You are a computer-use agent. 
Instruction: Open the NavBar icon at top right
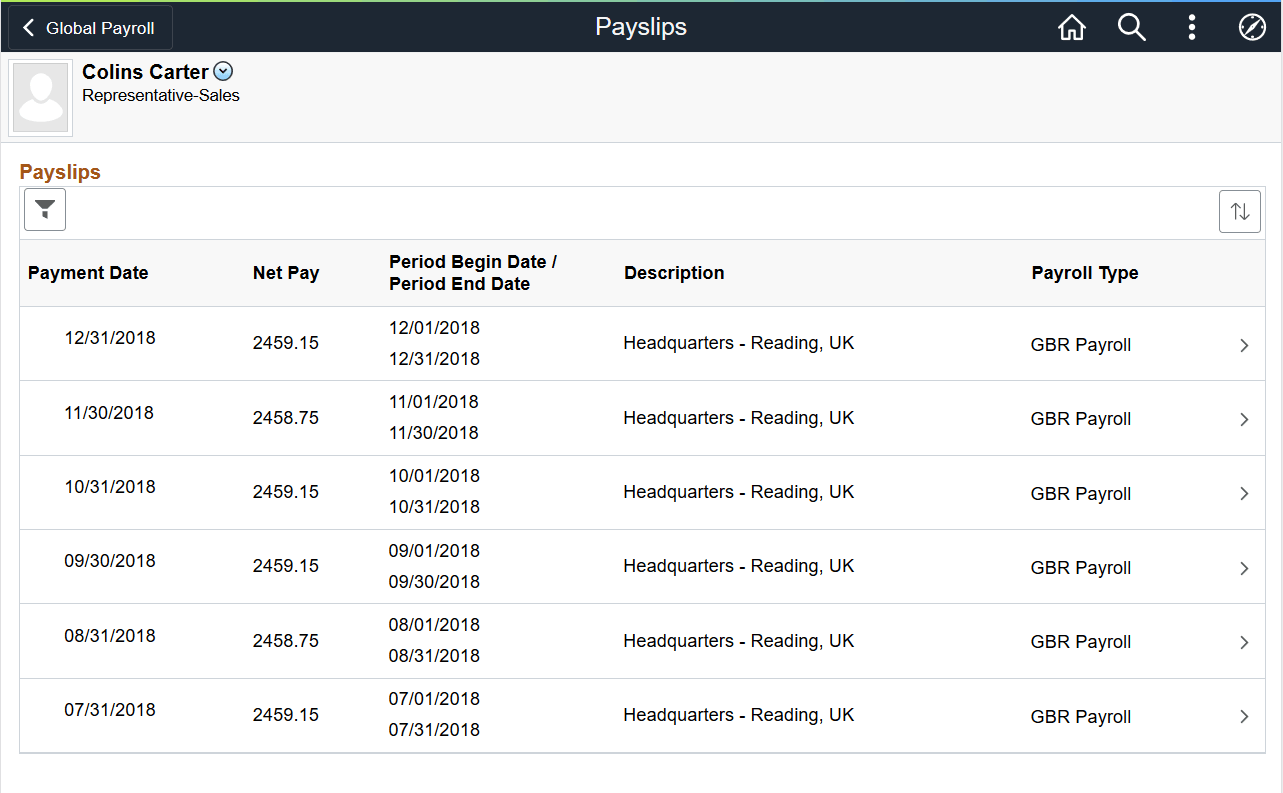[x=1252, y=27]
